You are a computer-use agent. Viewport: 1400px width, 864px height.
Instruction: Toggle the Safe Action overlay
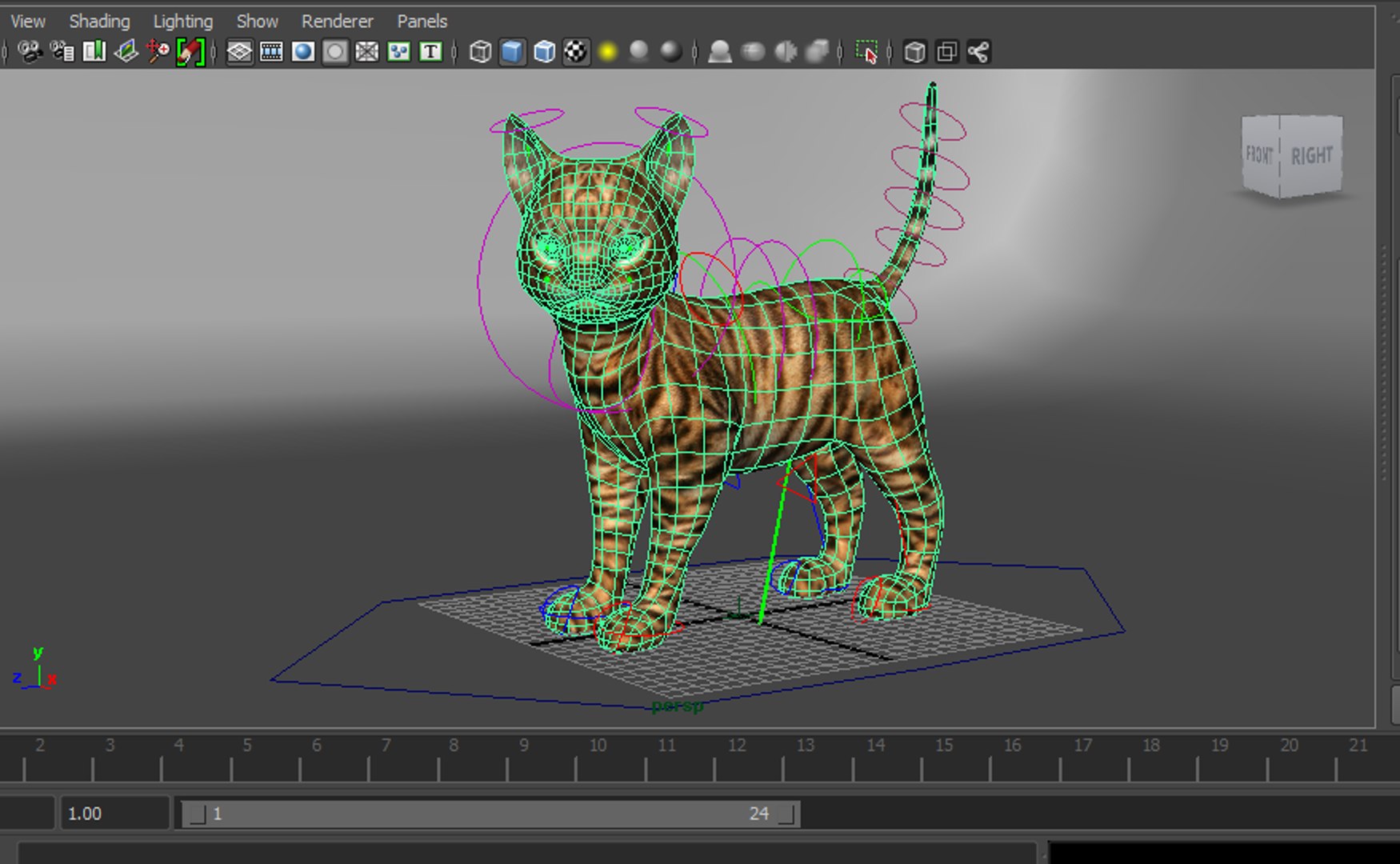click(398, 52)
